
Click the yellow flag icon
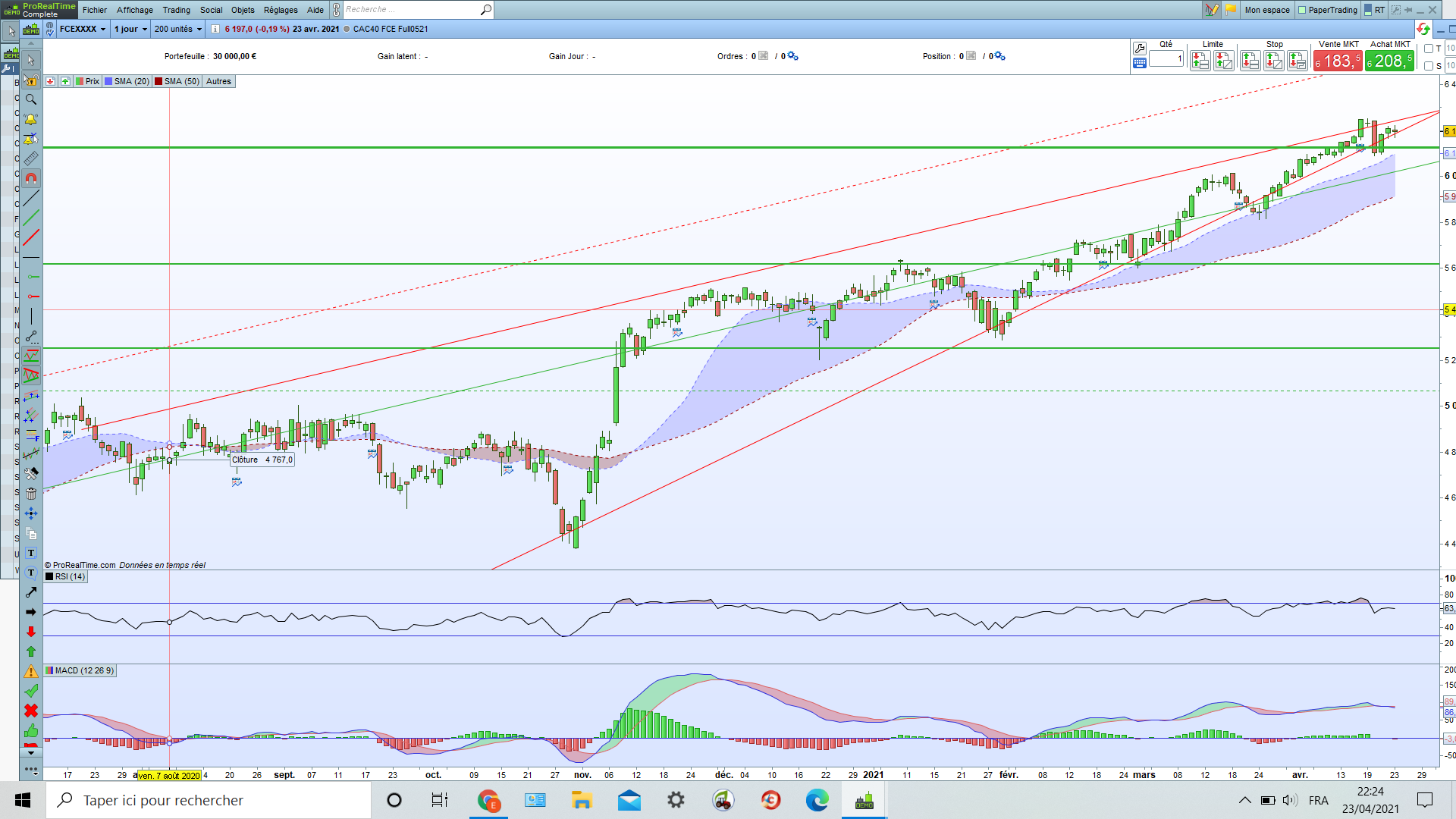click(1230, 10)
